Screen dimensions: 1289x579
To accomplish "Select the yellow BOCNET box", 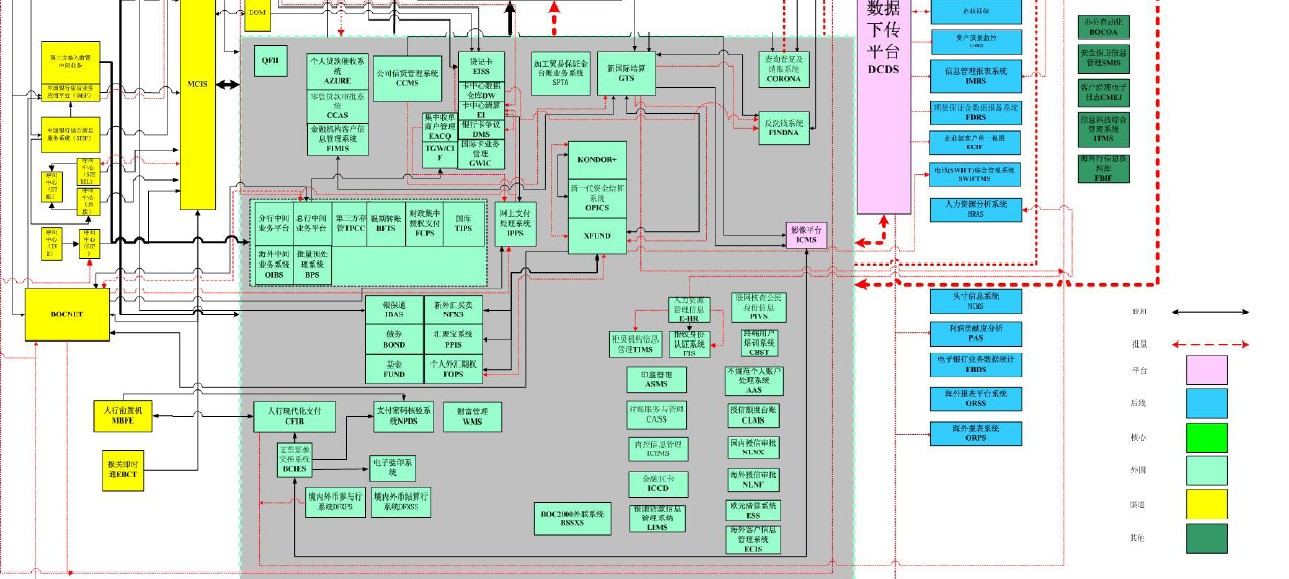I will click(x=67, y=314).
